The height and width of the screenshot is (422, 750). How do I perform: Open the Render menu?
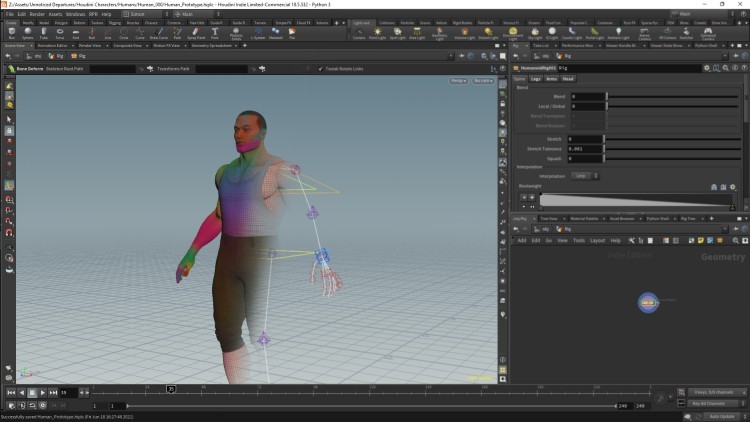tap(37, 14)
